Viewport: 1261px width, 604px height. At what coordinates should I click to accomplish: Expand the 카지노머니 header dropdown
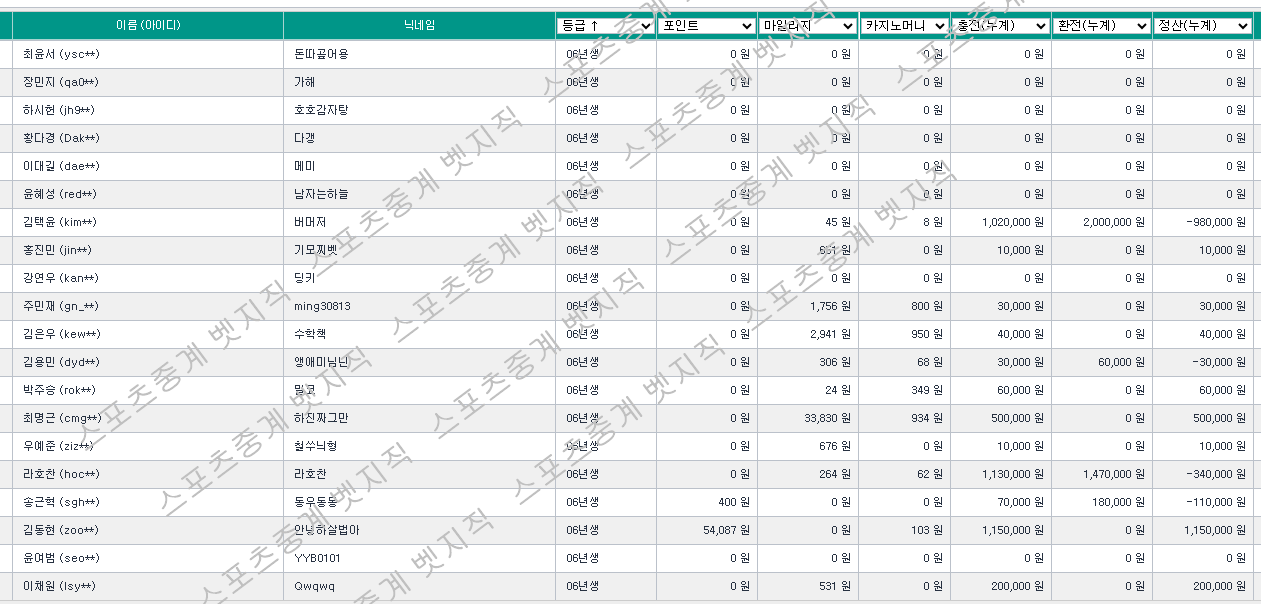coord(904,26)
